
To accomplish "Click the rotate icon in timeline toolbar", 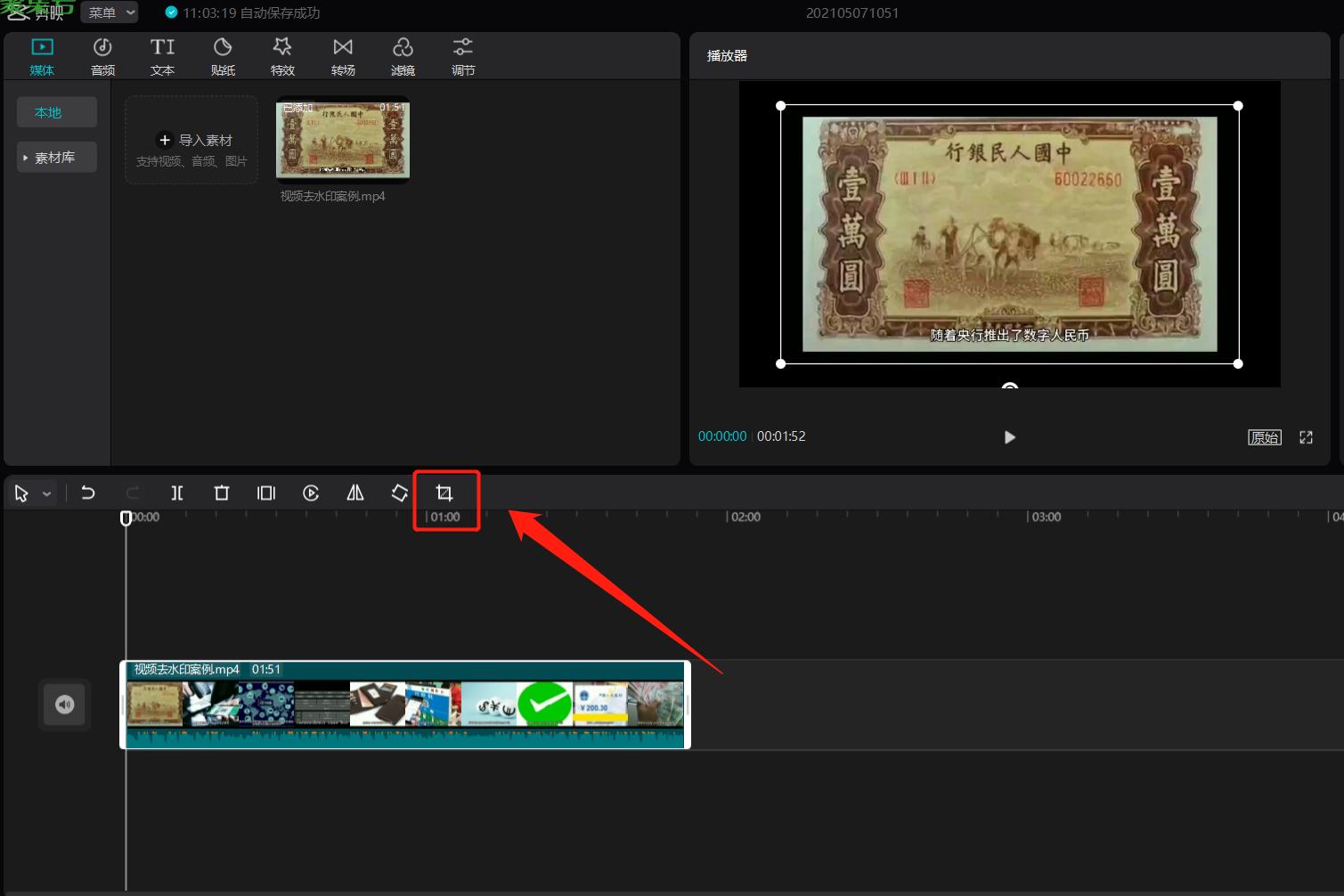I will 400,493.
